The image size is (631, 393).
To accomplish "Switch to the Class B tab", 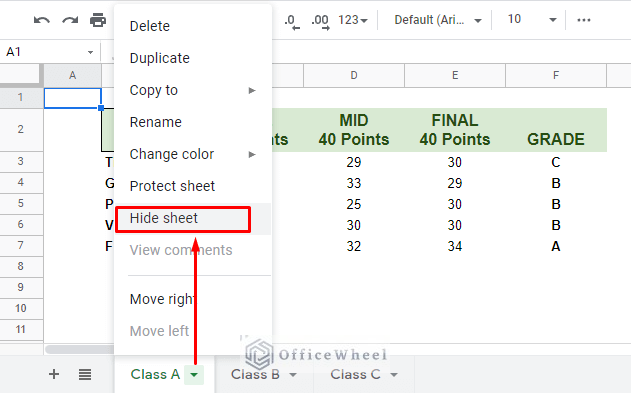I will click(x=255, y=374).
